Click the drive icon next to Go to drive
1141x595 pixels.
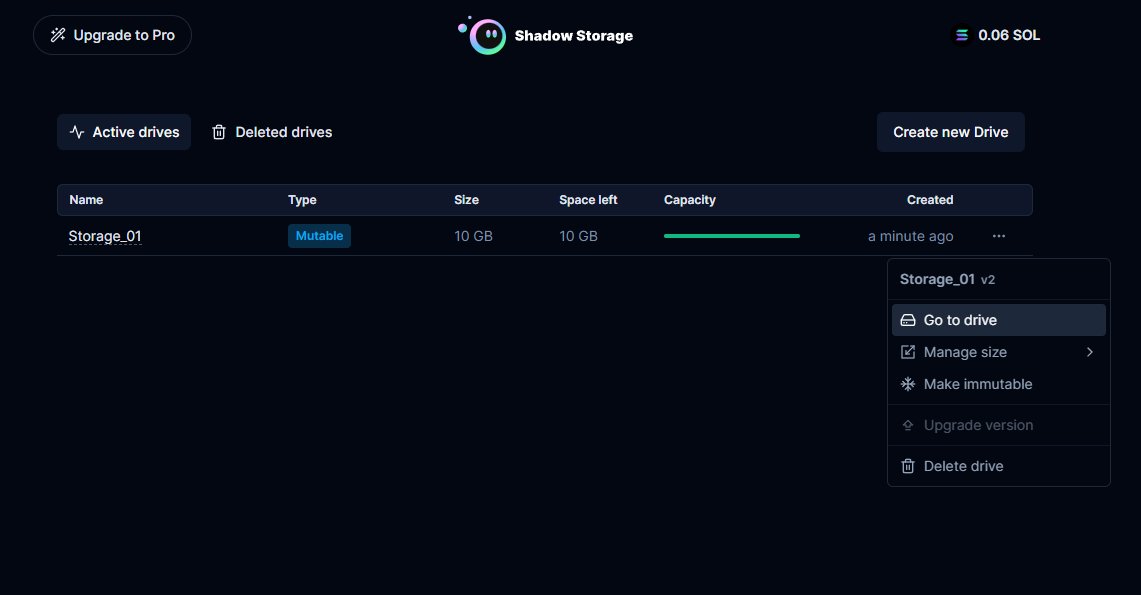pyautogui.click(x=908, y=320)
